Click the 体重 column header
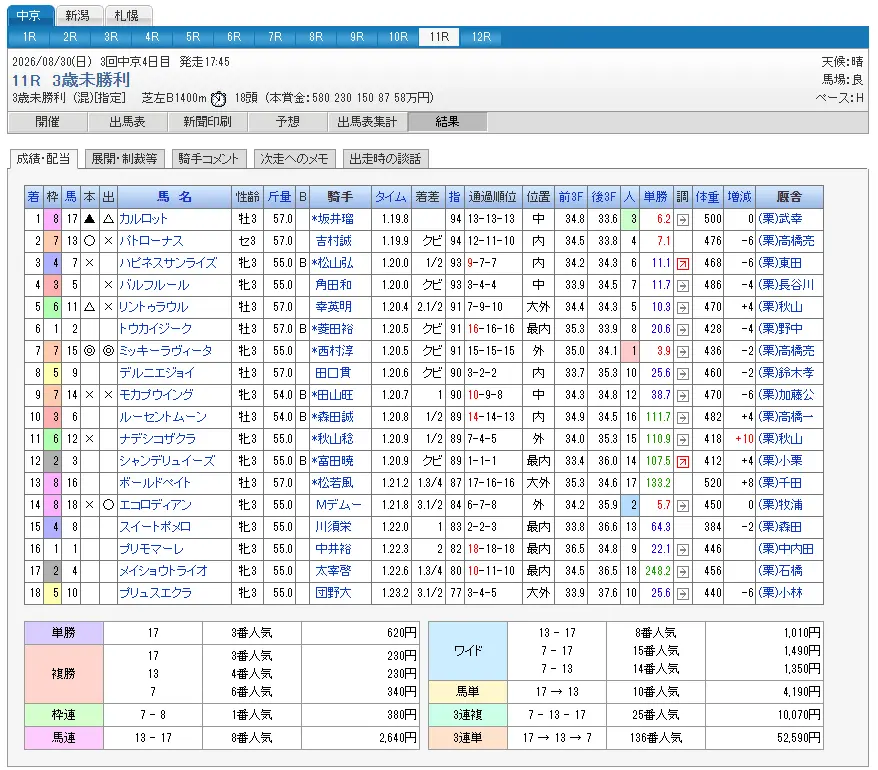This screenshot has width=878, height=770. pyautogui.click(x=707, y=197)
